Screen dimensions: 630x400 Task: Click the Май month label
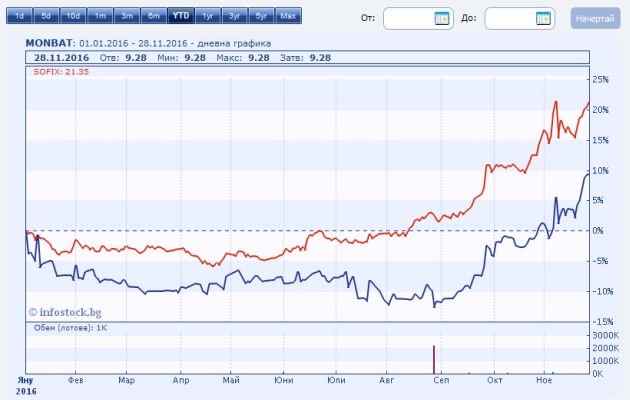[231, 380]
